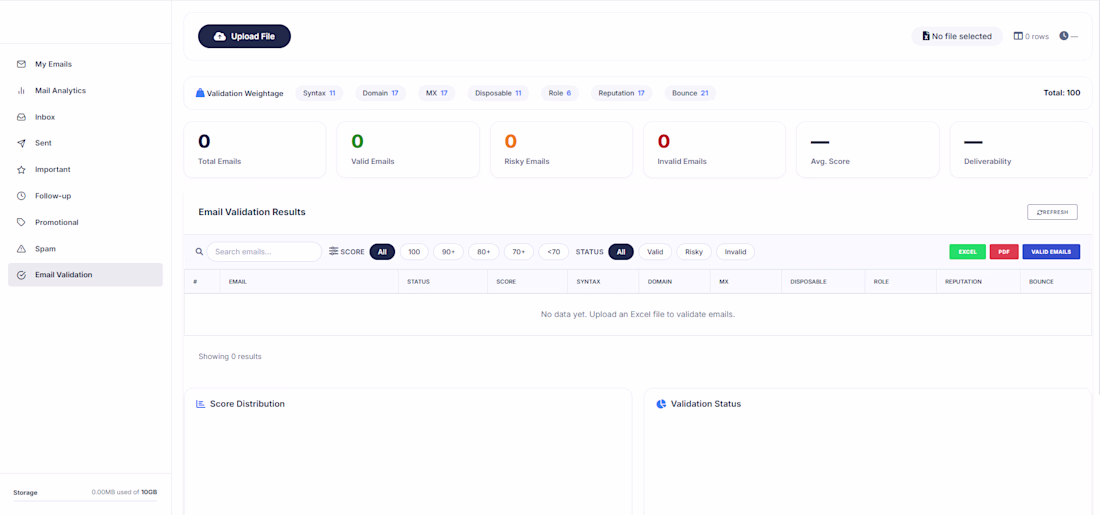Viewport: 1100px width, 515px height.
Task: Click the MX 17 weightage chip
Action: tap(436, 93)
